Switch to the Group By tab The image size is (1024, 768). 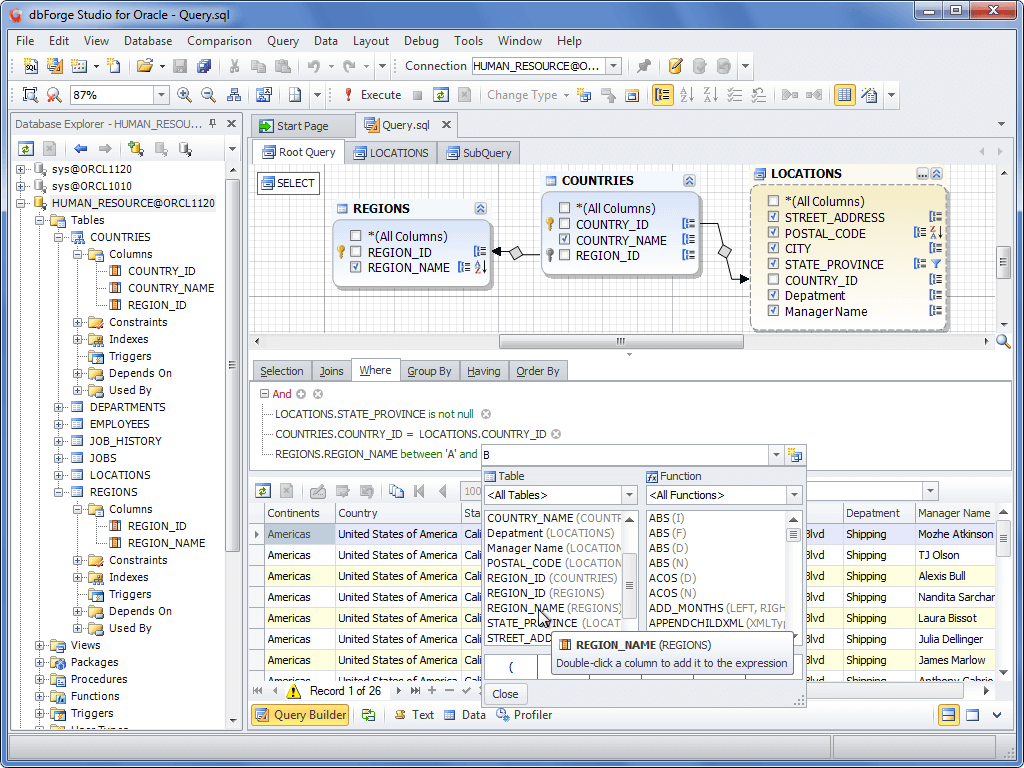(430, 370)
